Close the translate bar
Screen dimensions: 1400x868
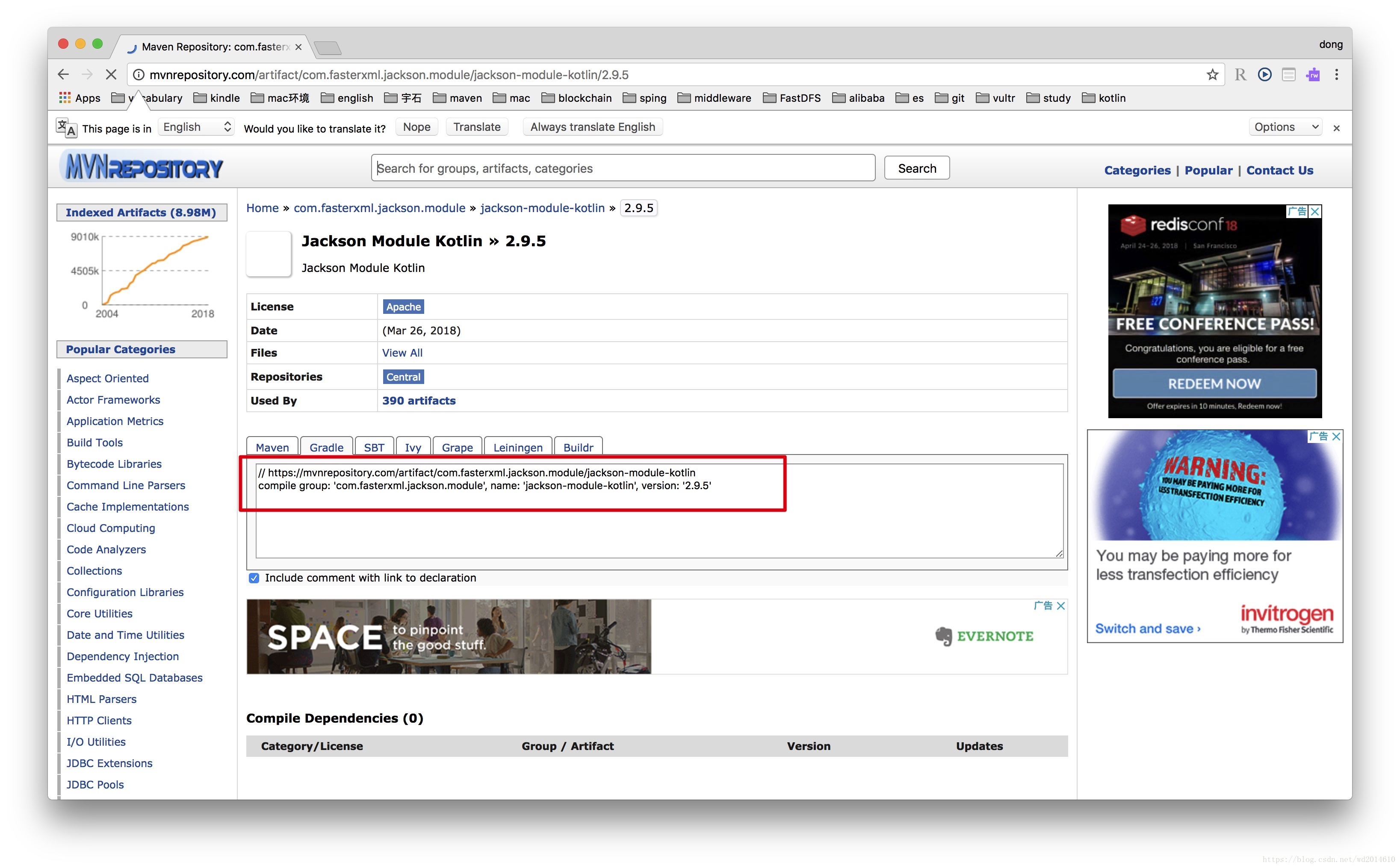tap(1336, 128)
